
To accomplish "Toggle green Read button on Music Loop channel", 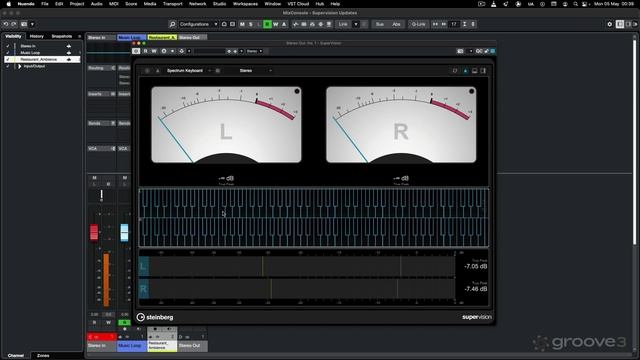I will pos(124,322).
